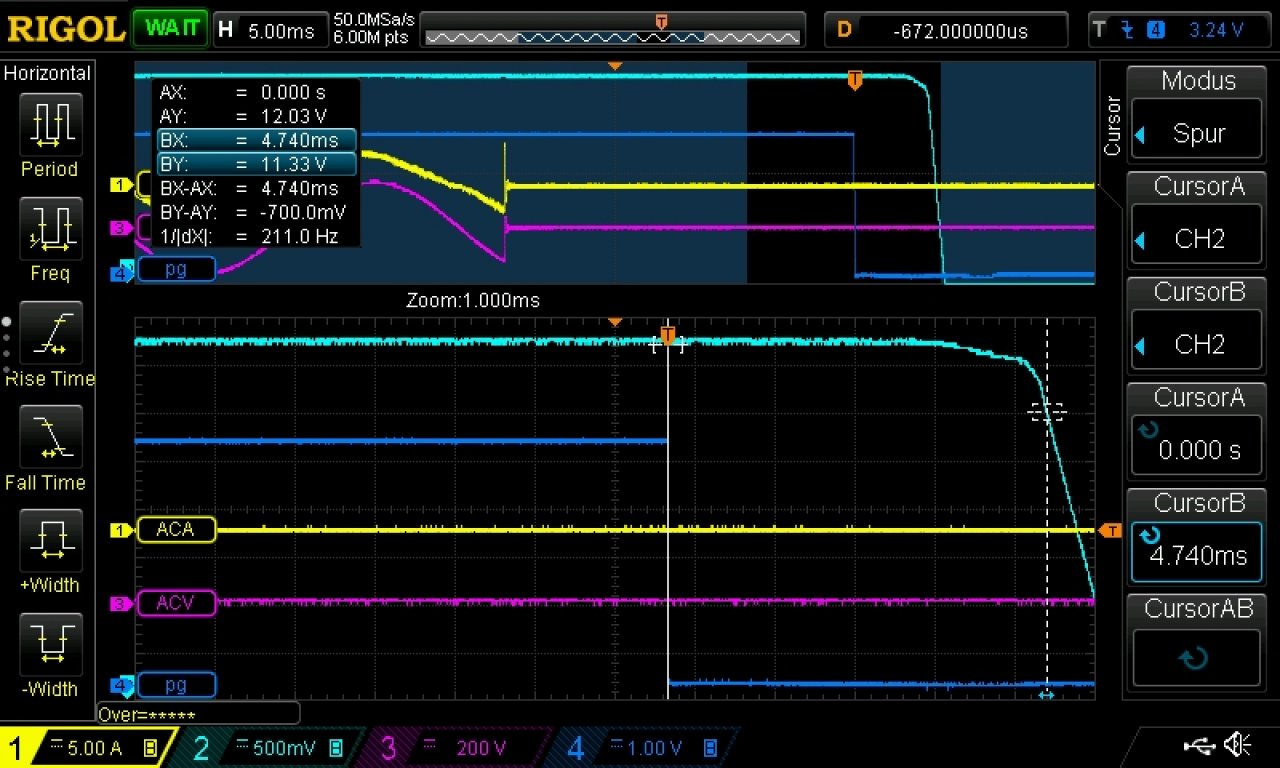Select the +Width measurement icon
This screenshot has height=768, width=1280.
pyautogui.click(x=50, y=540)
